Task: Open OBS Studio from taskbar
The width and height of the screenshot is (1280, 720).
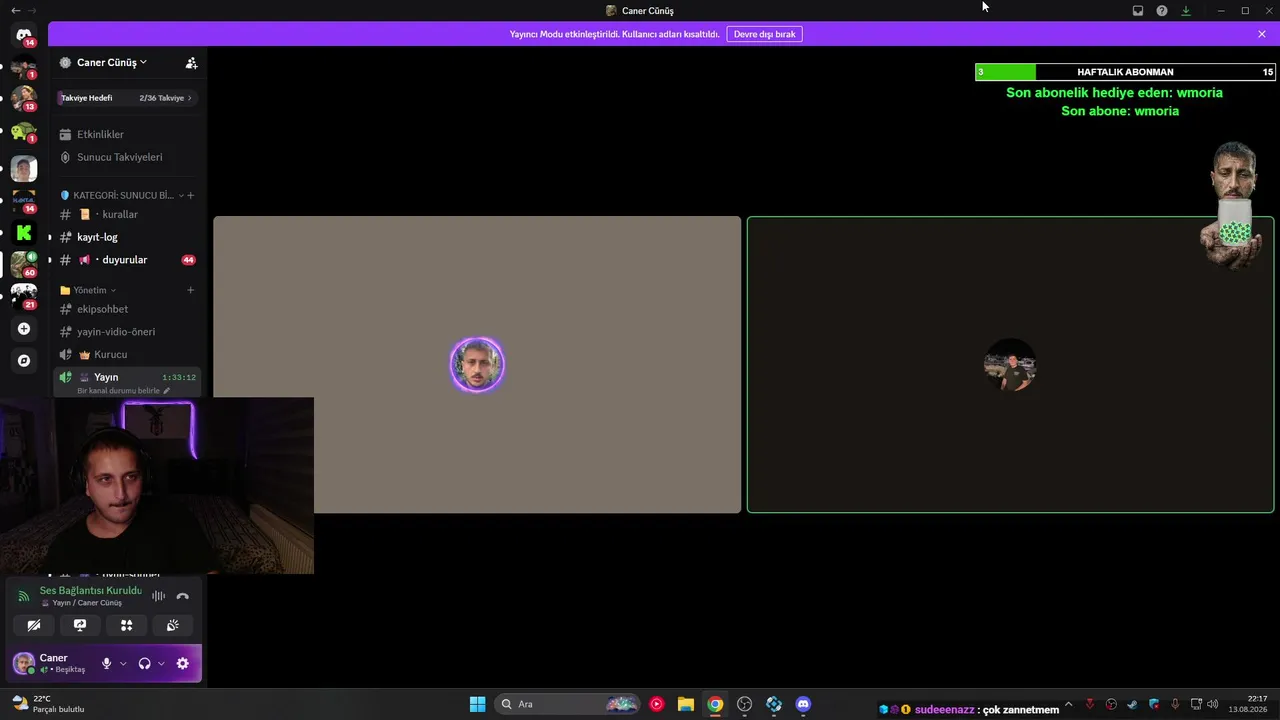Action: 744,704
